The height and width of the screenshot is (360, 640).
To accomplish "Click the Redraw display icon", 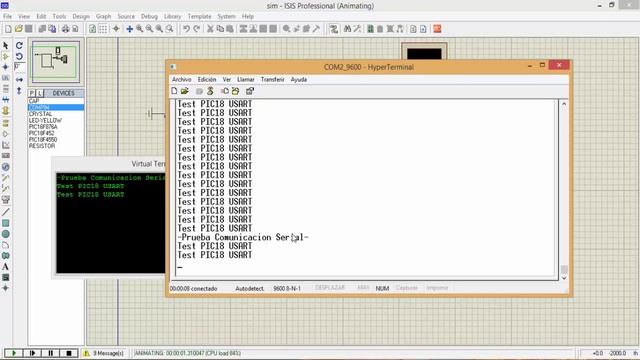I will [x=93, y=29].
